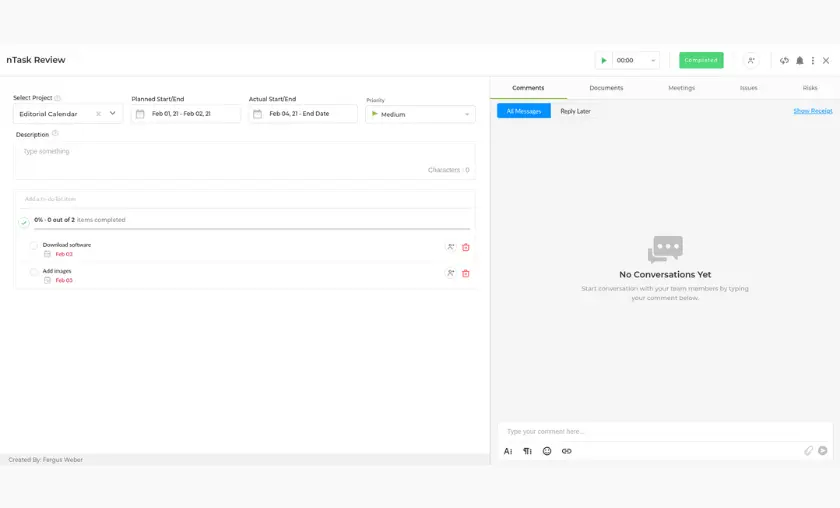
Task: Check the Add images to-do item
Action: coord(34,272)
